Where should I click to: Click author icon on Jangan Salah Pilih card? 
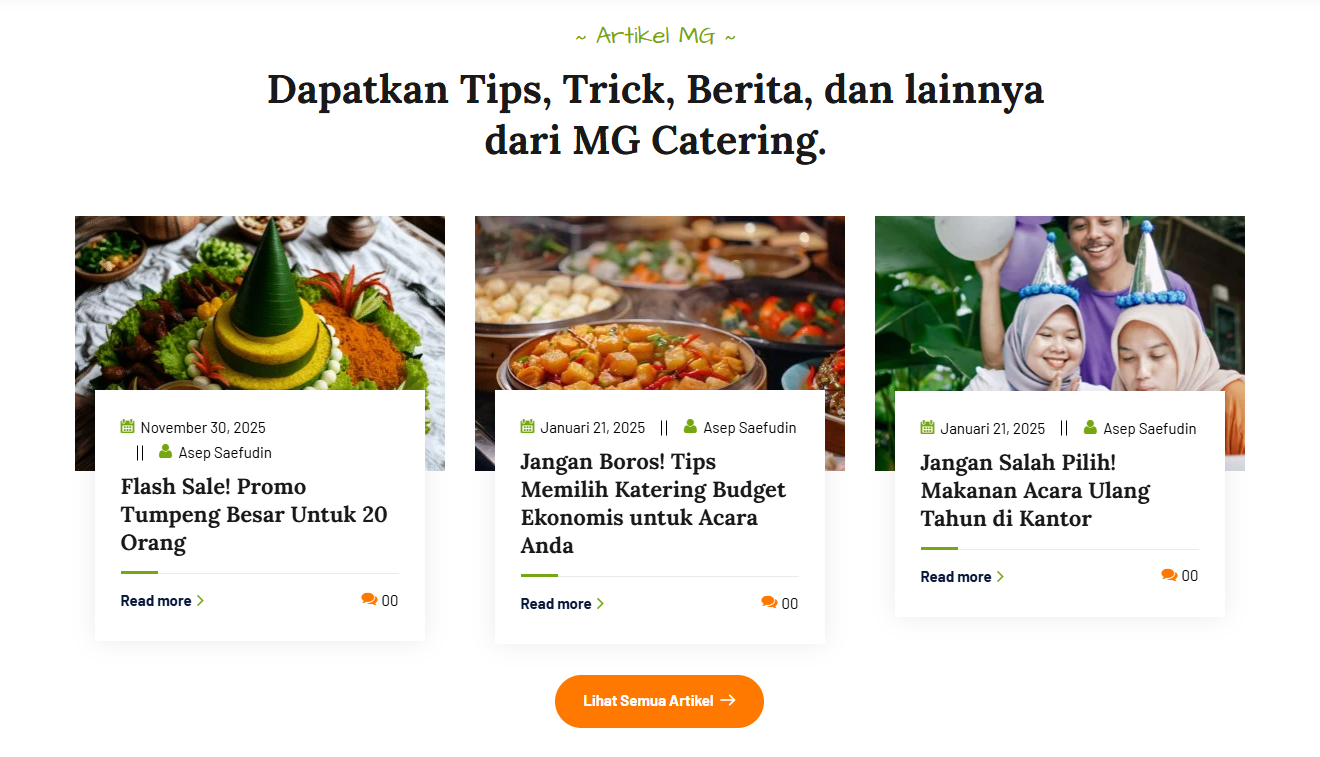point(1090,428)
